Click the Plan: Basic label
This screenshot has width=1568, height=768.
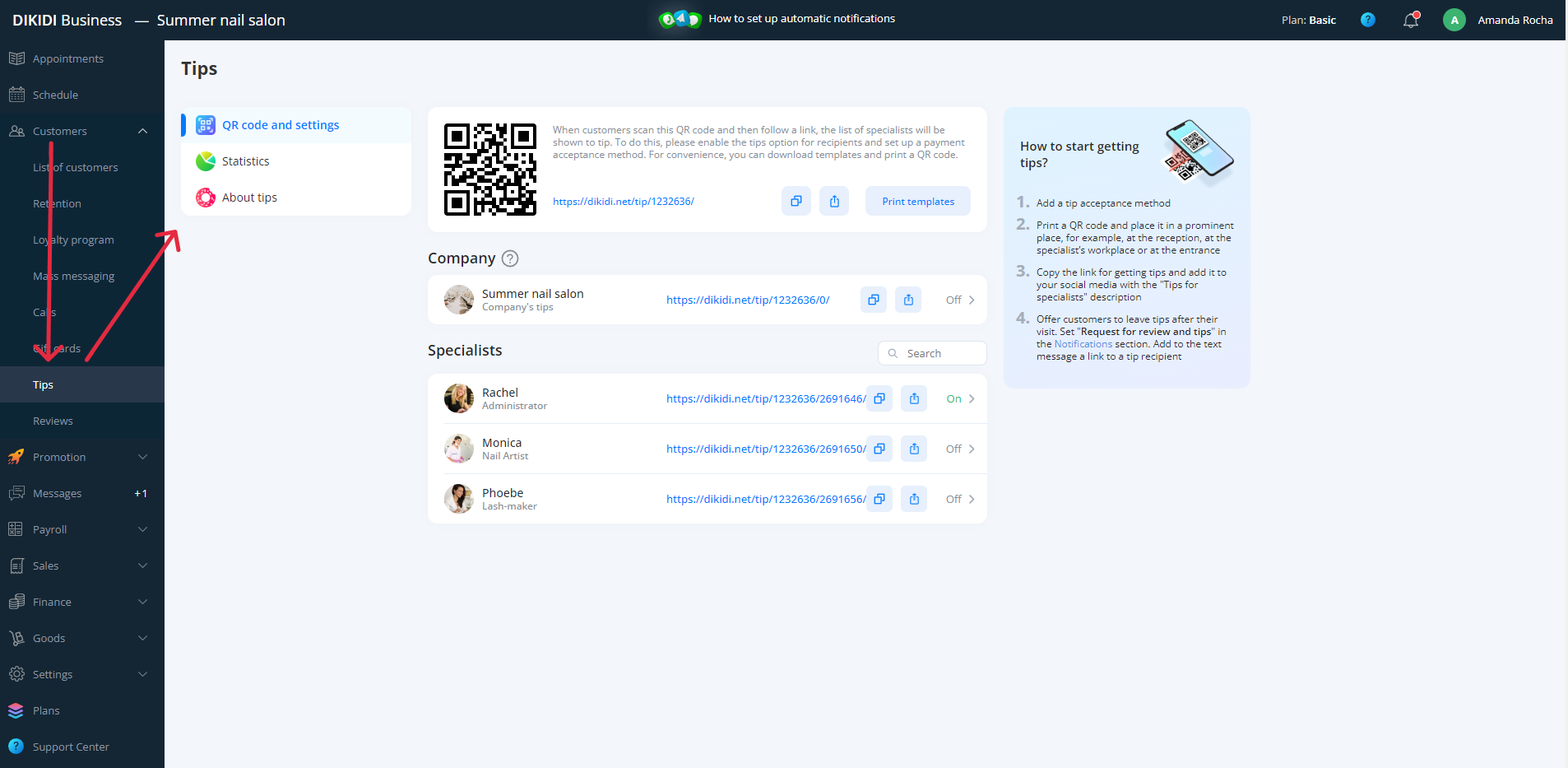pyautogui.click(x=1308, y=20)
